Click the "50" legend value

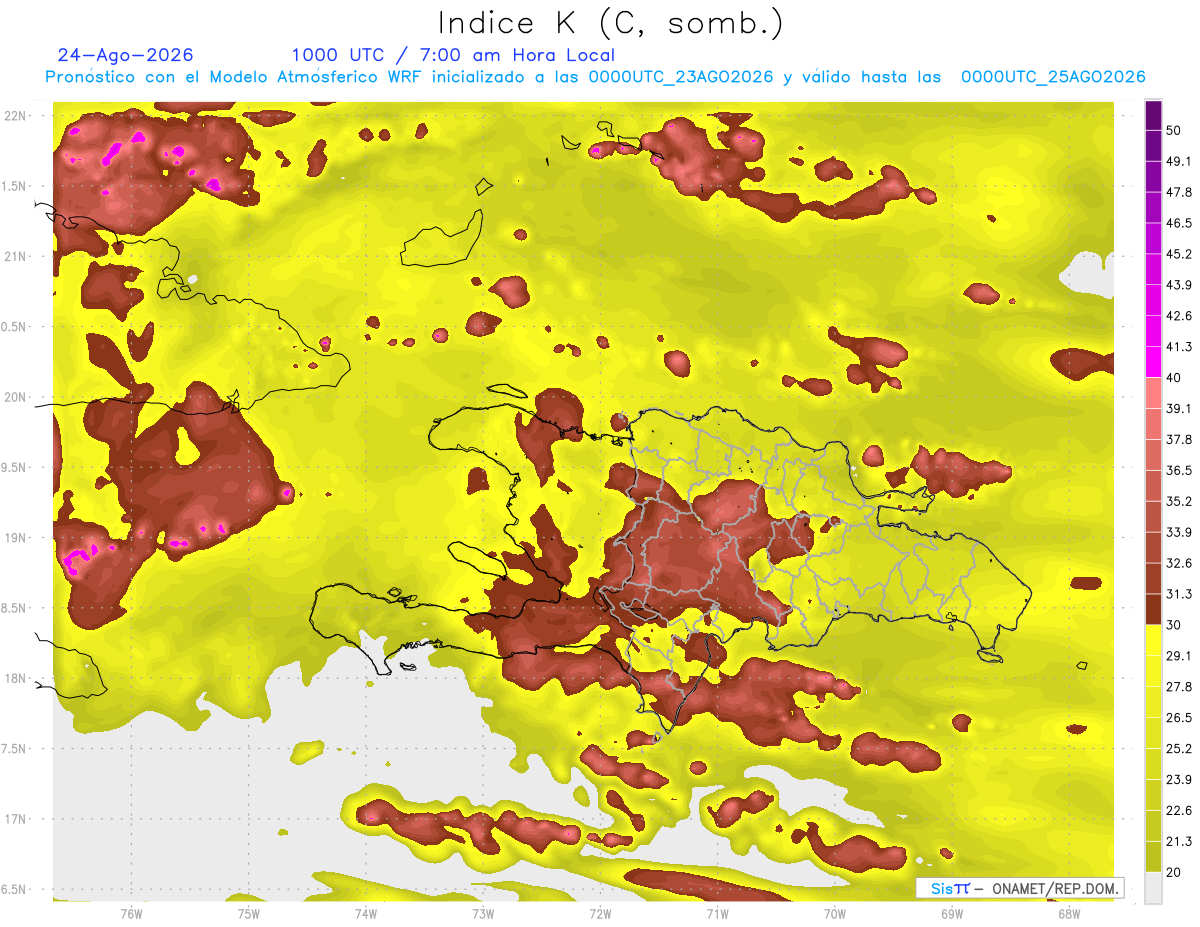click(1175, 131)
